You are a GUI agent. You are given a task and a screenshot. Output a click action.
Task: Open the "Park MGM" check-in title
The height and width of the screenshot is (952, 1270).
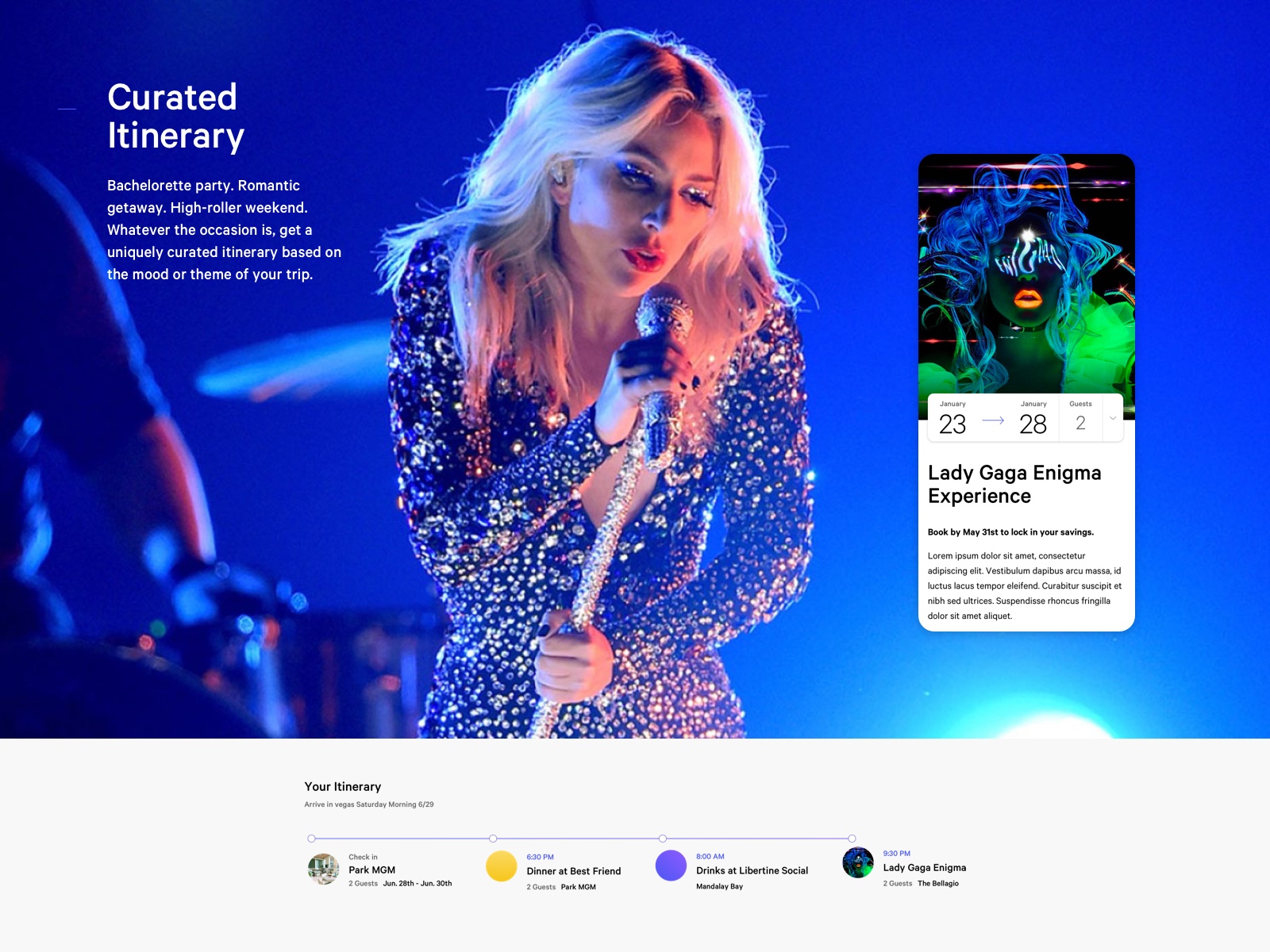(x=371, y=870)
